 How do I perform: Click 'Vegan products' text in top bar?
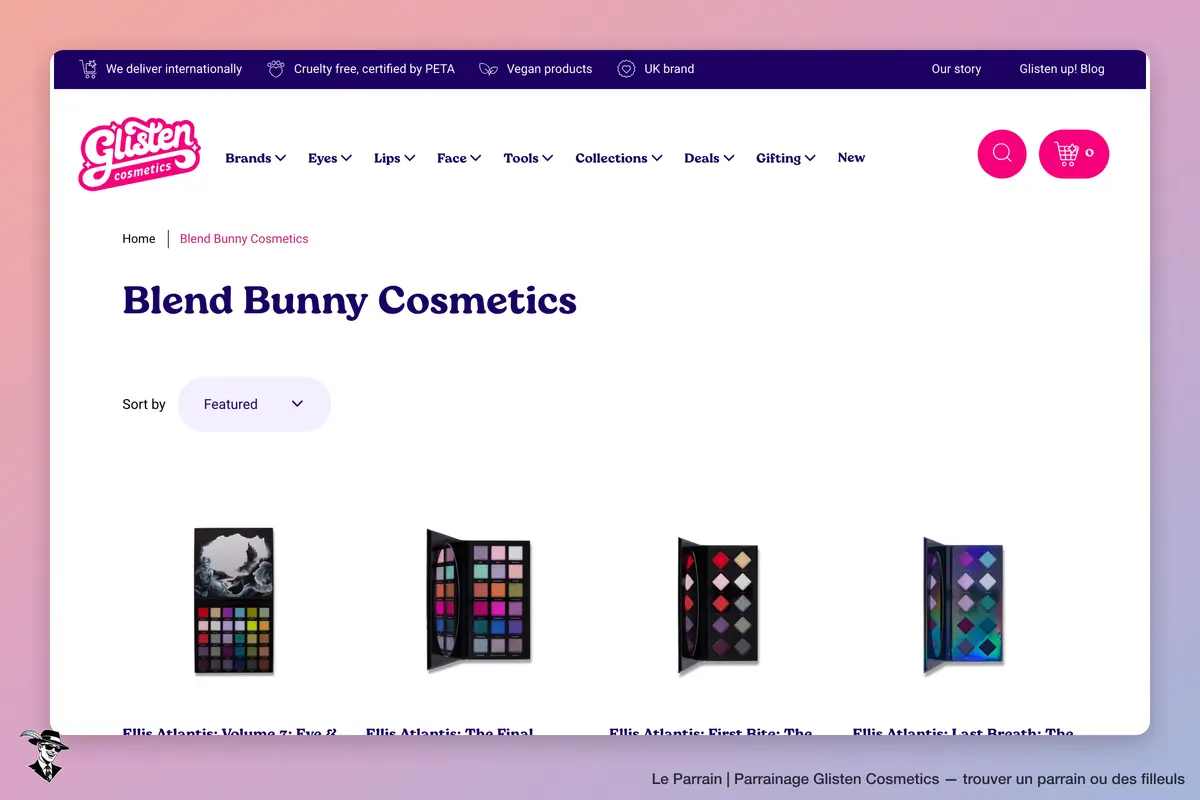(549, 69)
